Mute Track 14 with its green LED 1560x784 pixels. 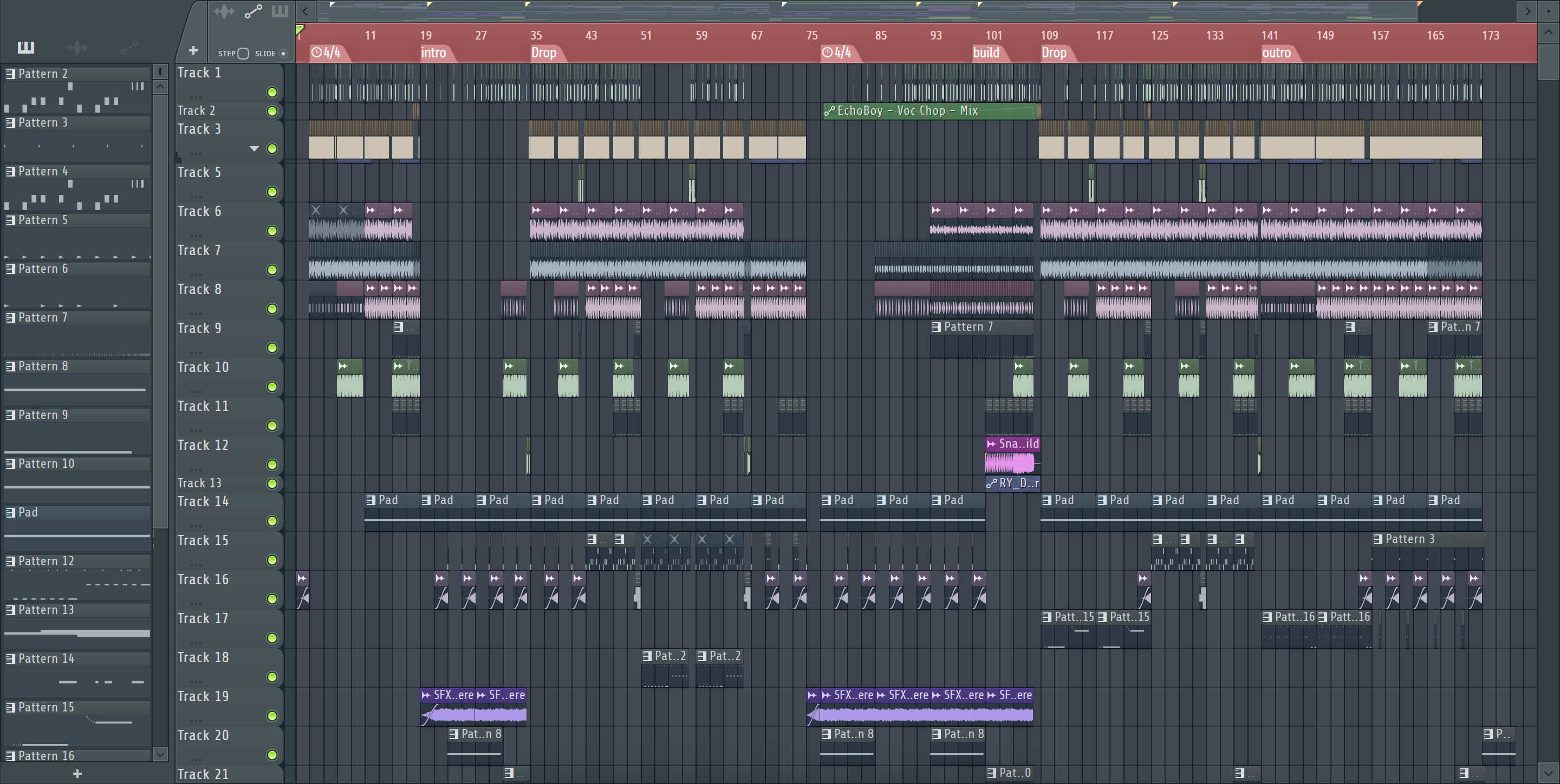coord(272,521)
